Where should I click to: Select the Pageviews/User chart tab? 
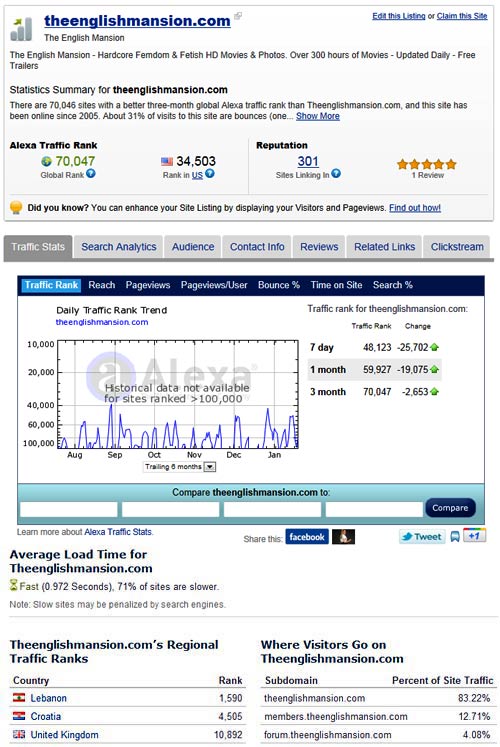214,285
